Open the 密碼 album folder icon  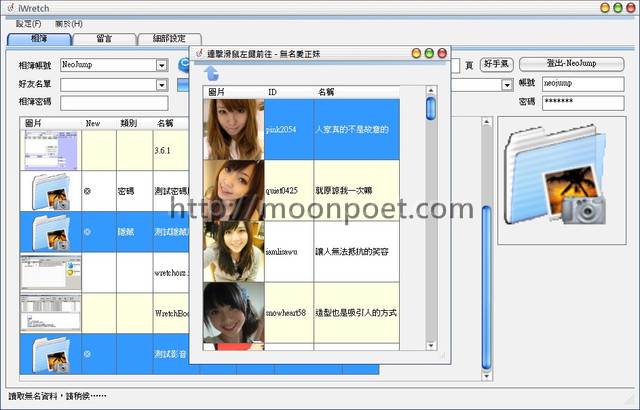tap(50, 189)
